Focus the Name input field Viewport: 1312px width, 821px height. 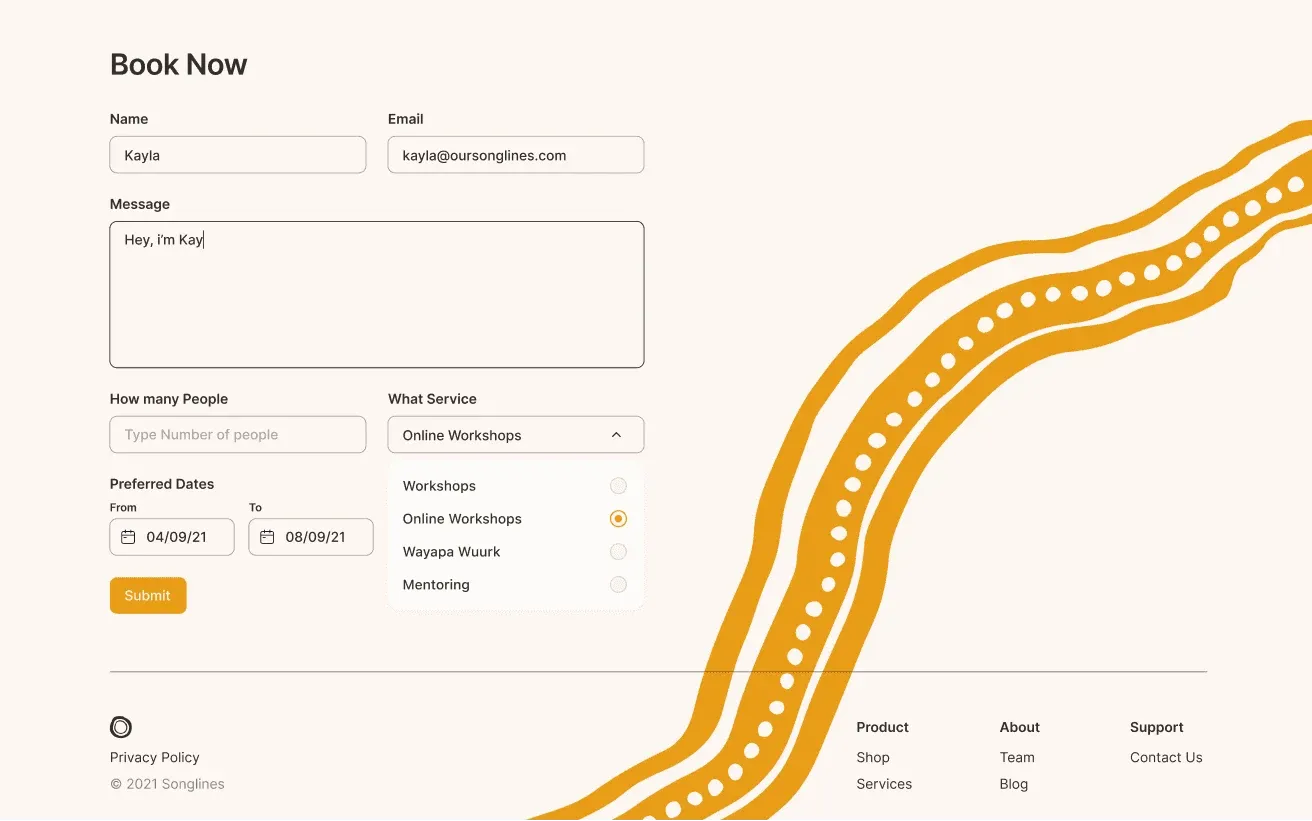point(238,155)
